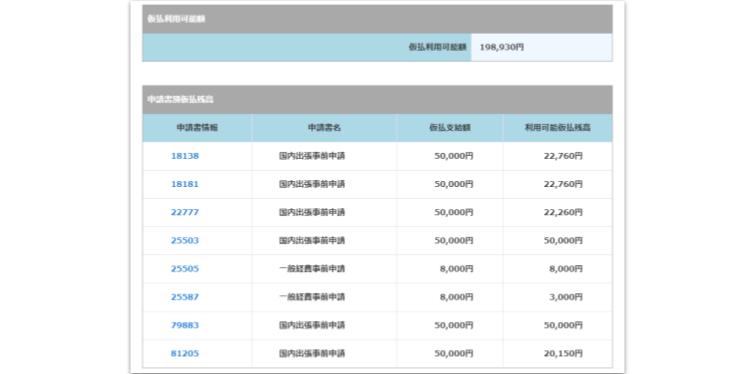Select 一般経費事前申請 name in row 25587
755x374 pixels.
point(312,297)
